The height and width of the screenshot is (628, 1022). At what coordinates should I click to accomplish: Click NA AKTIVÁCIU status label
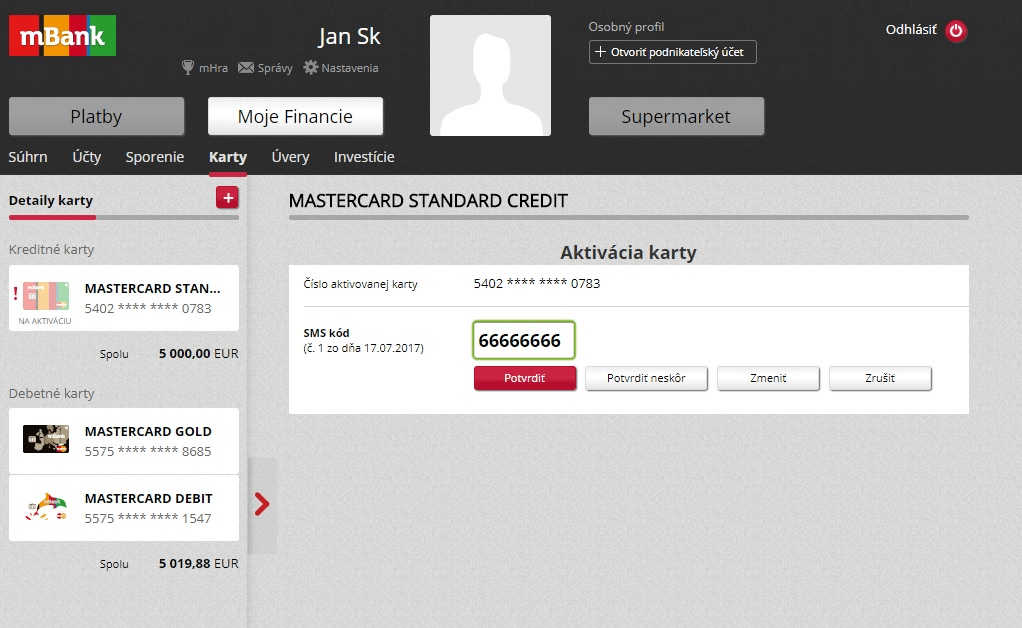click(45, 321)
